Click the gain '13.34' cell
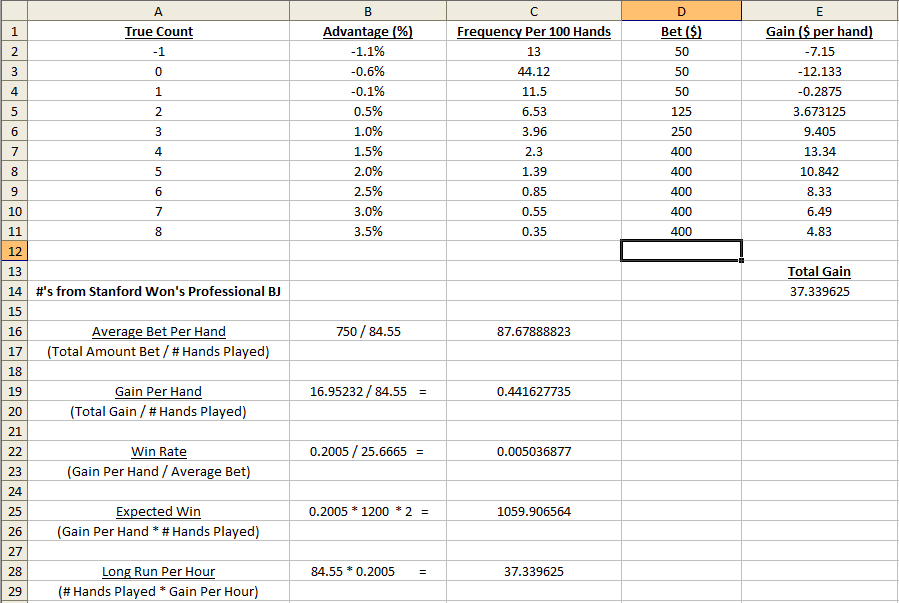 [819, 152]
